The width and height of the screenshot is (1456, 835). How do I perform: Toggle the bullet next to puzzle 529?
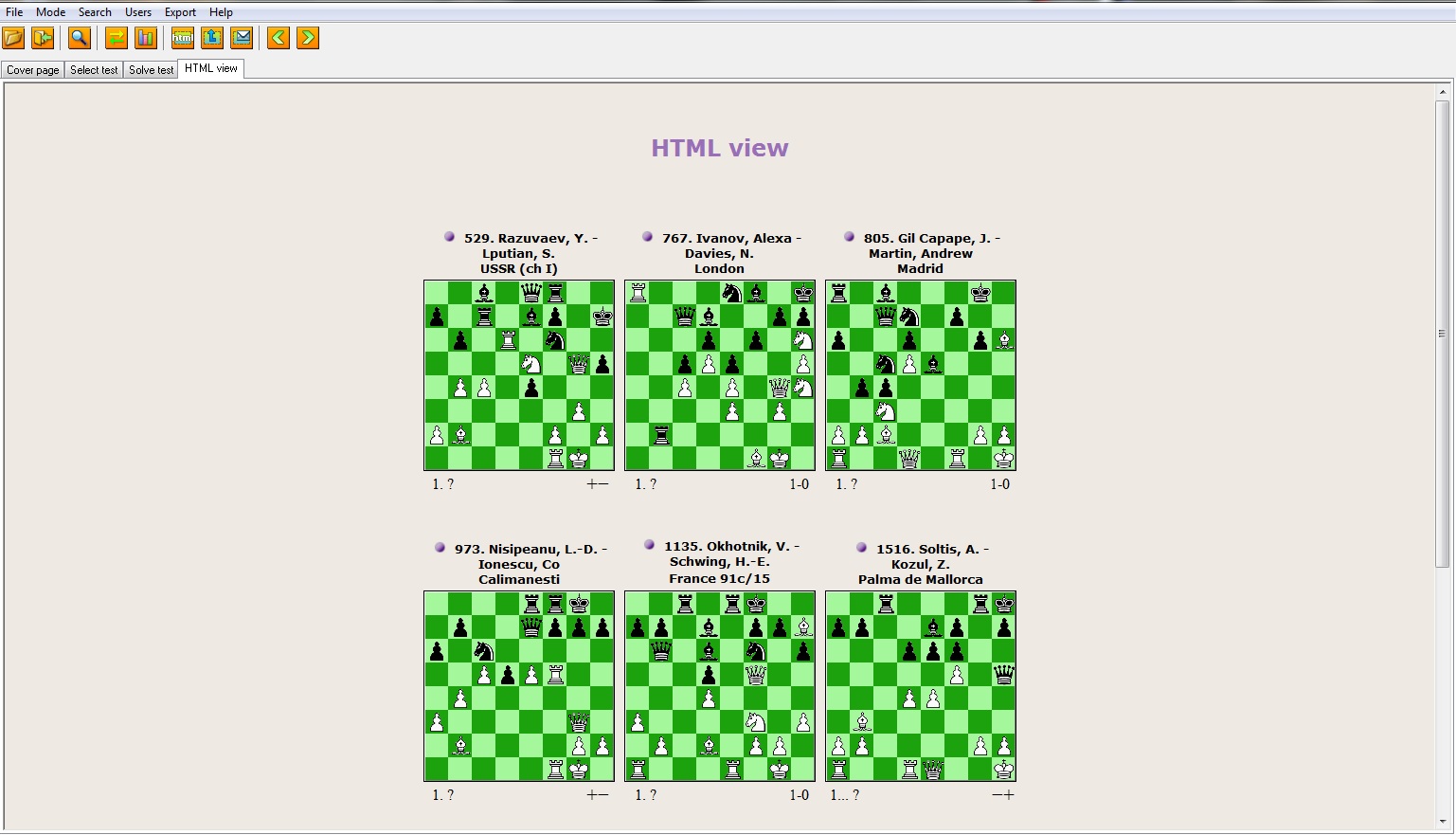tap(447, 235)
